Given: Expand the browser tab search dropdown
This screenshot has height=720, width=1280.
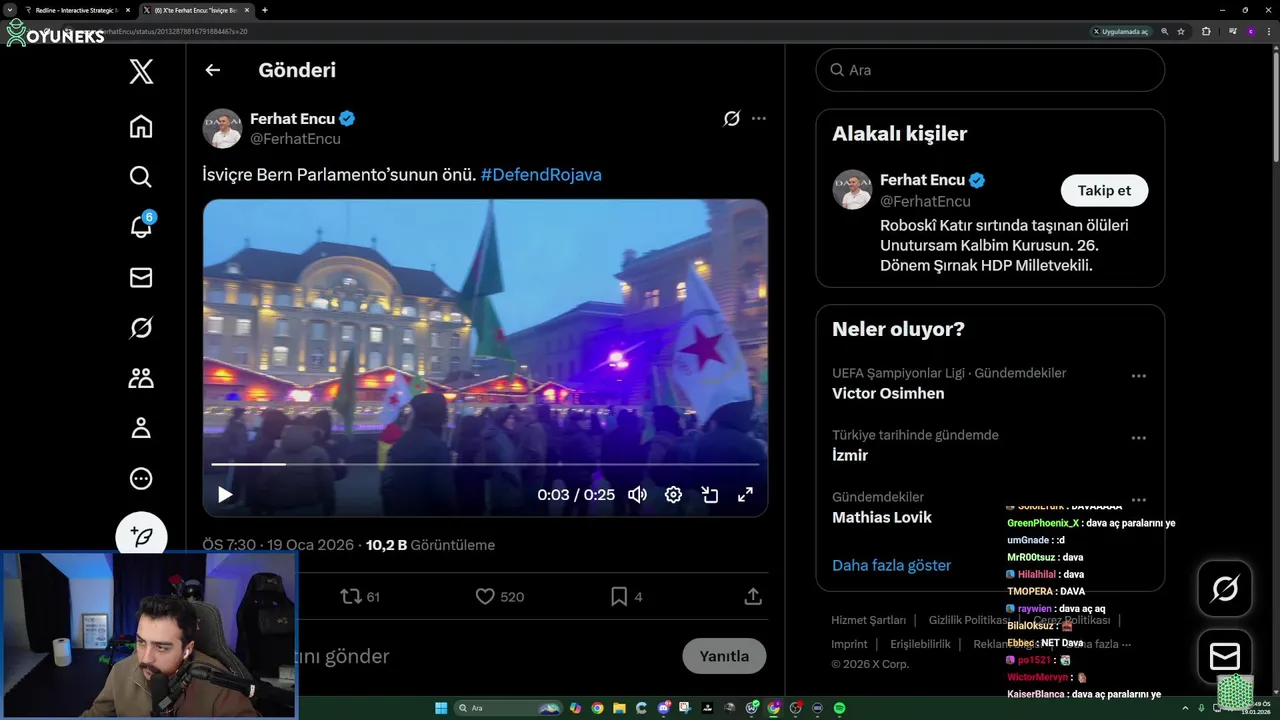Looking at the screenshot, I should pyautogui.click(x=9, y=10).
